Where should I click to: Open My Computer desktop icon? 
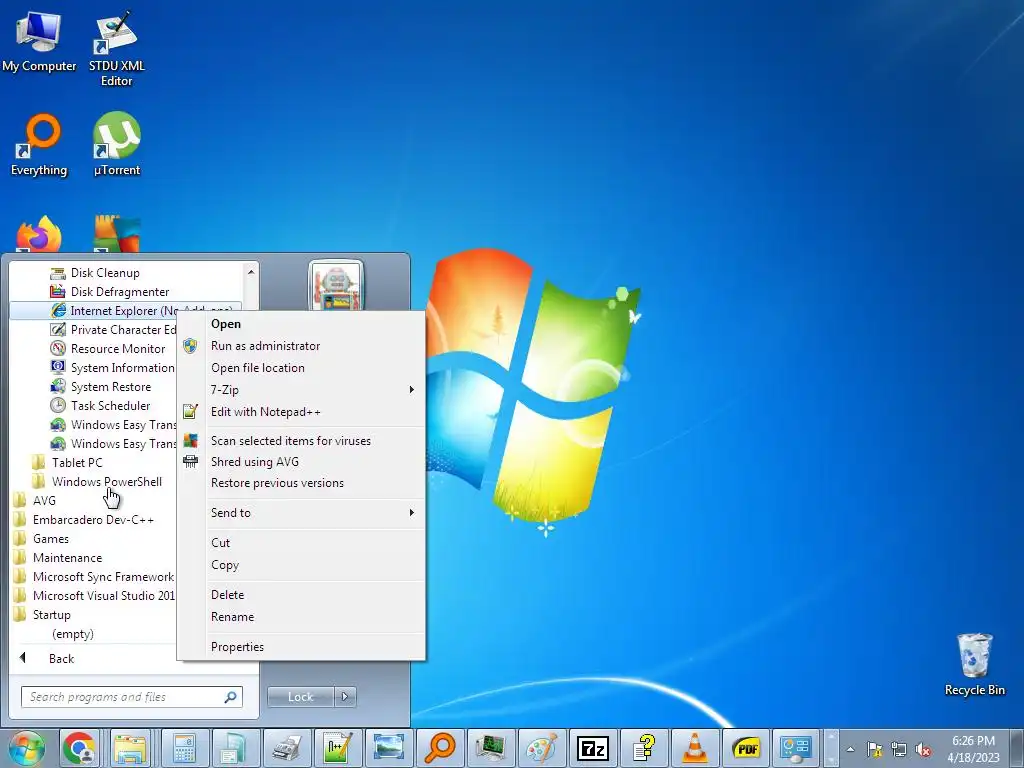click(39, 41)
